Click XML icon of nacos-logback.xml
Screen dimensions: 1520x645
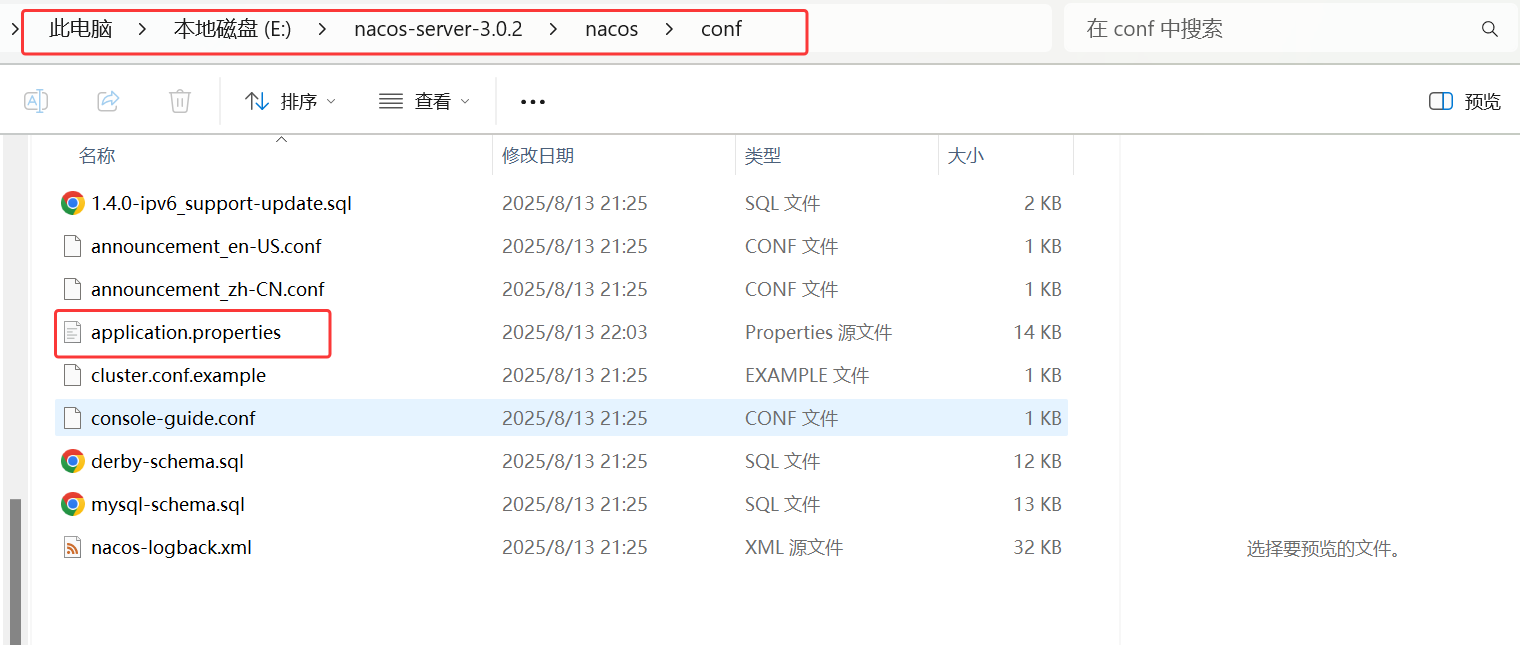pos(72,547)
